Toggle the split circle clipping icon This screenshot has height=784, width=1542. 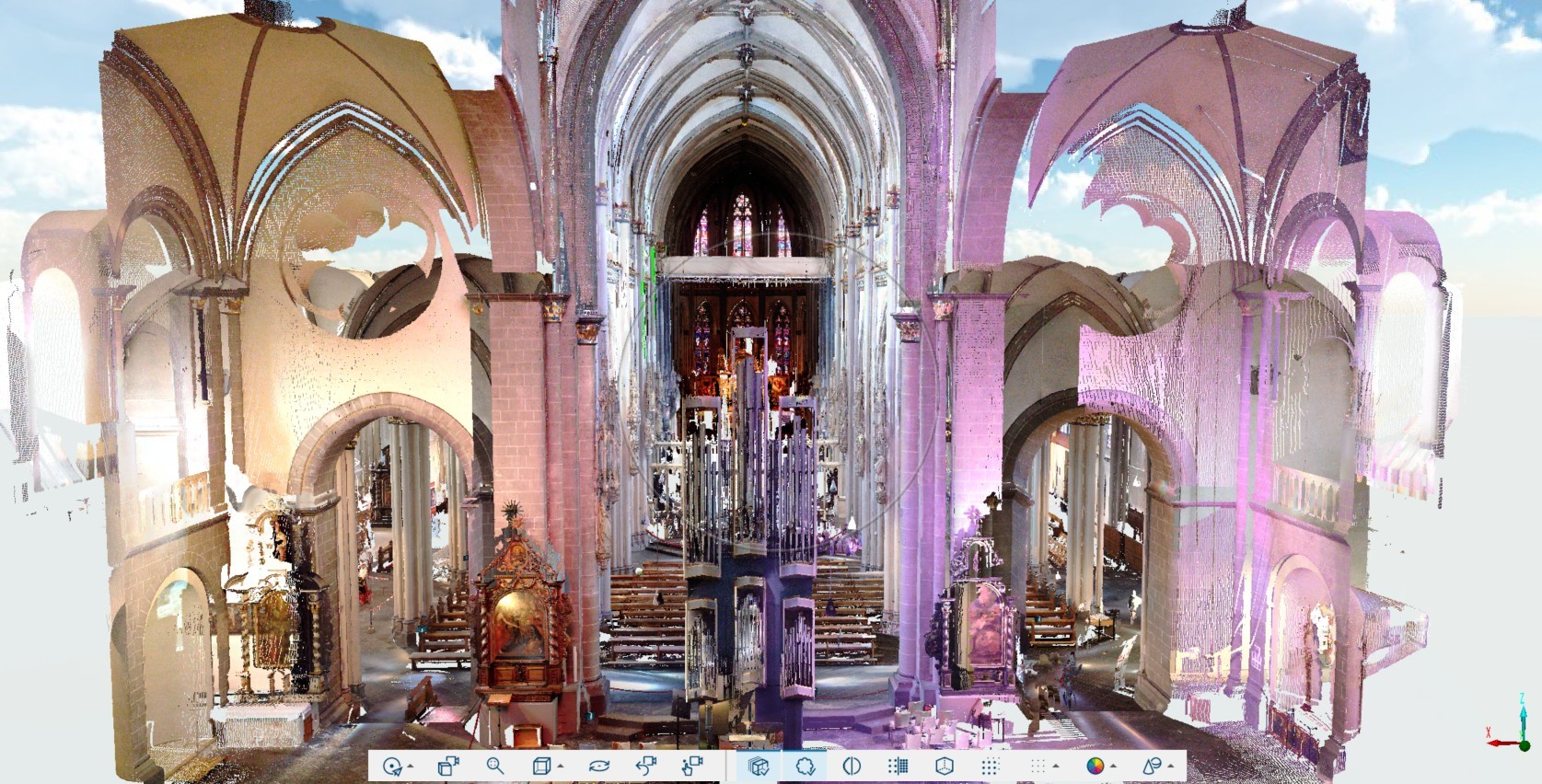[852, 766]
